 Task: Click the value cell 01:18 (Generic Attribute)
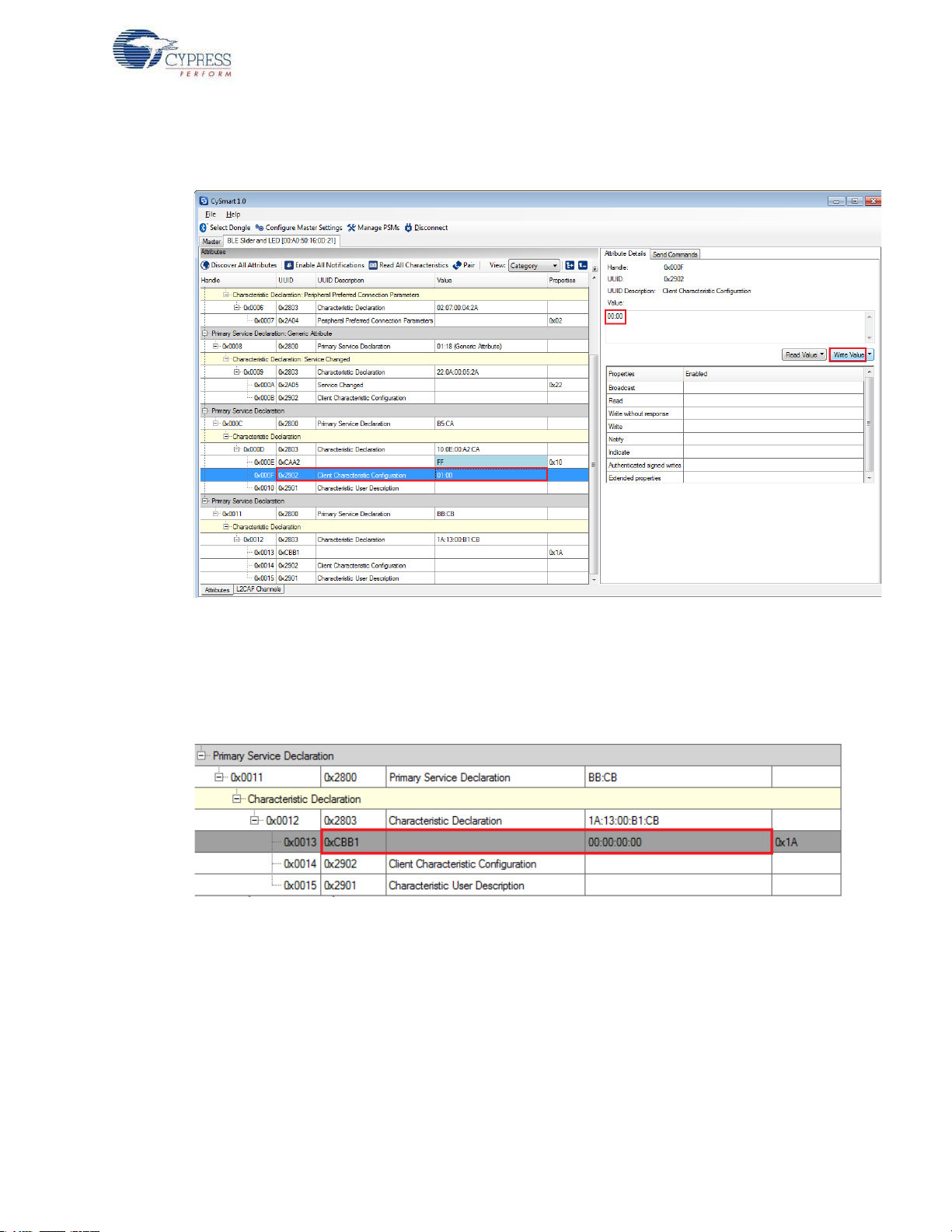(x=491, y=347)
